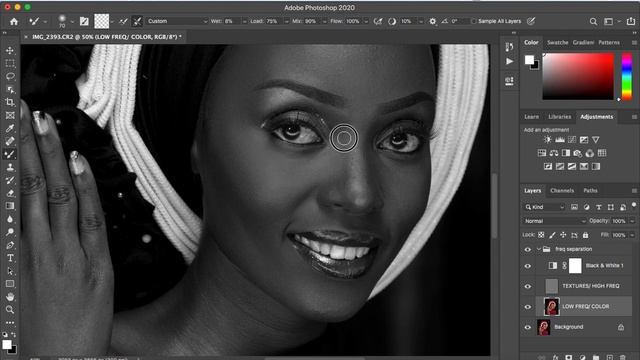Select the Type tool
This screenshot has width=640, height=360.
click(x=10, y=258)
